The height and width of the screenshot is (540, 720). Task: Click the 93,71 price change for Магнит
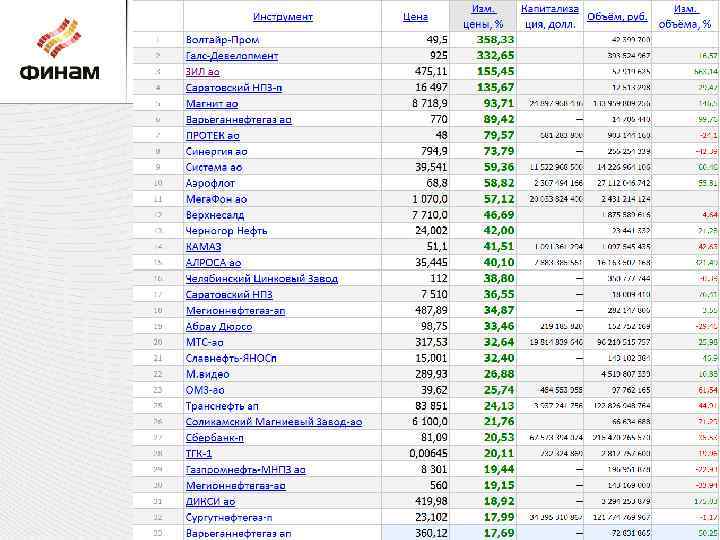tap(499, 103)
